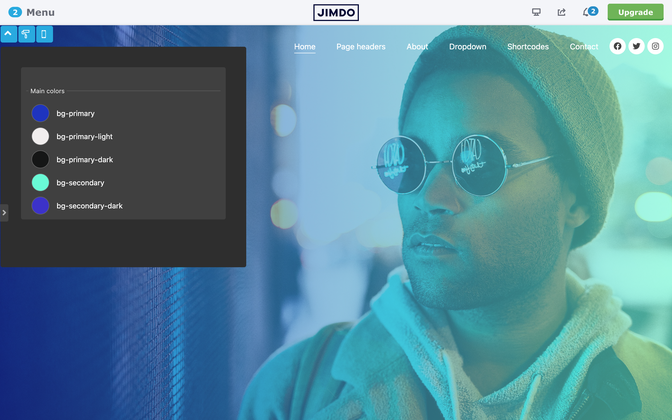Open the Dropdown nav item

(468, 47)
